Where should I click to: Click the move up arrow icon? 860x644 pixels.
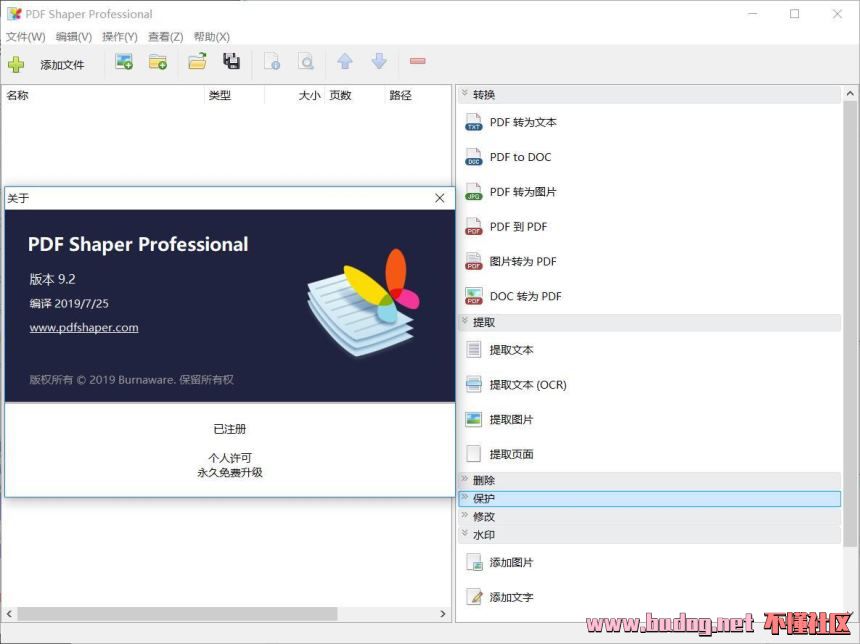[x=344, y=61]
